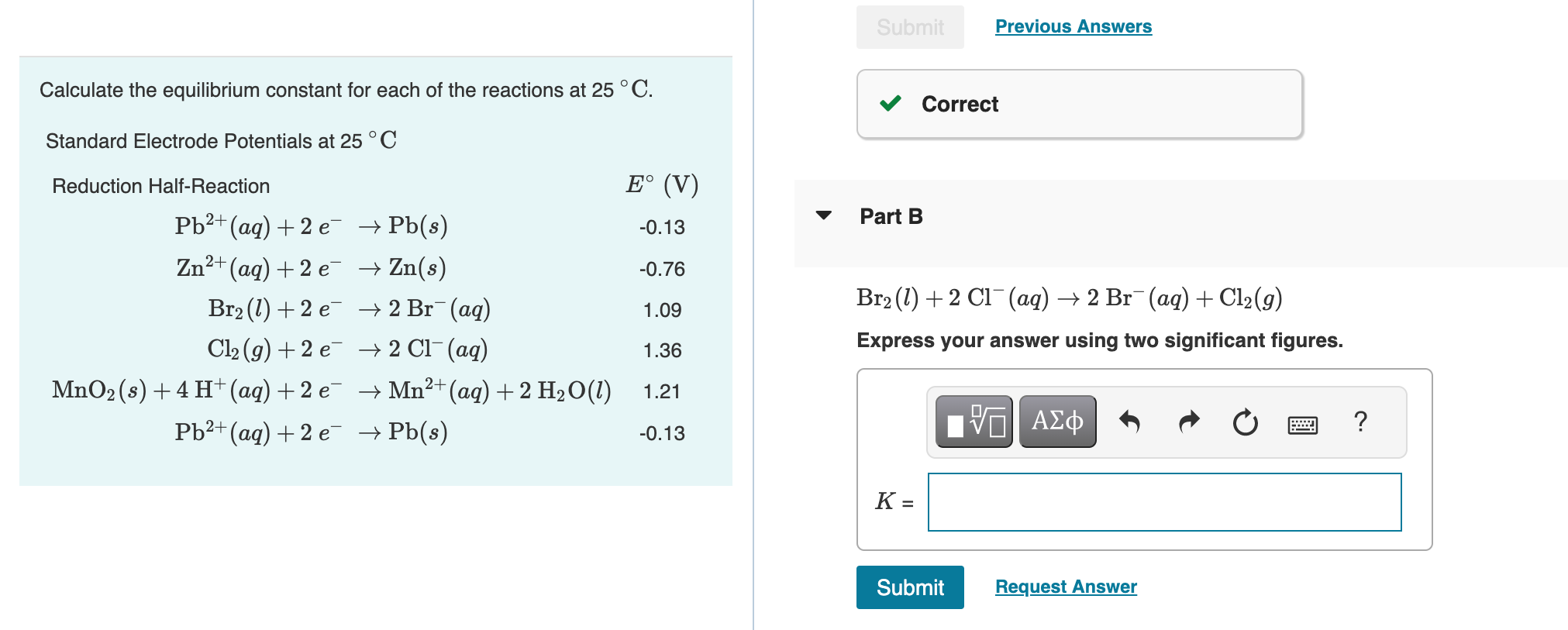Click the green checkmark on Correct banner
Viewport: 1568px width, 630px height.
891,103
